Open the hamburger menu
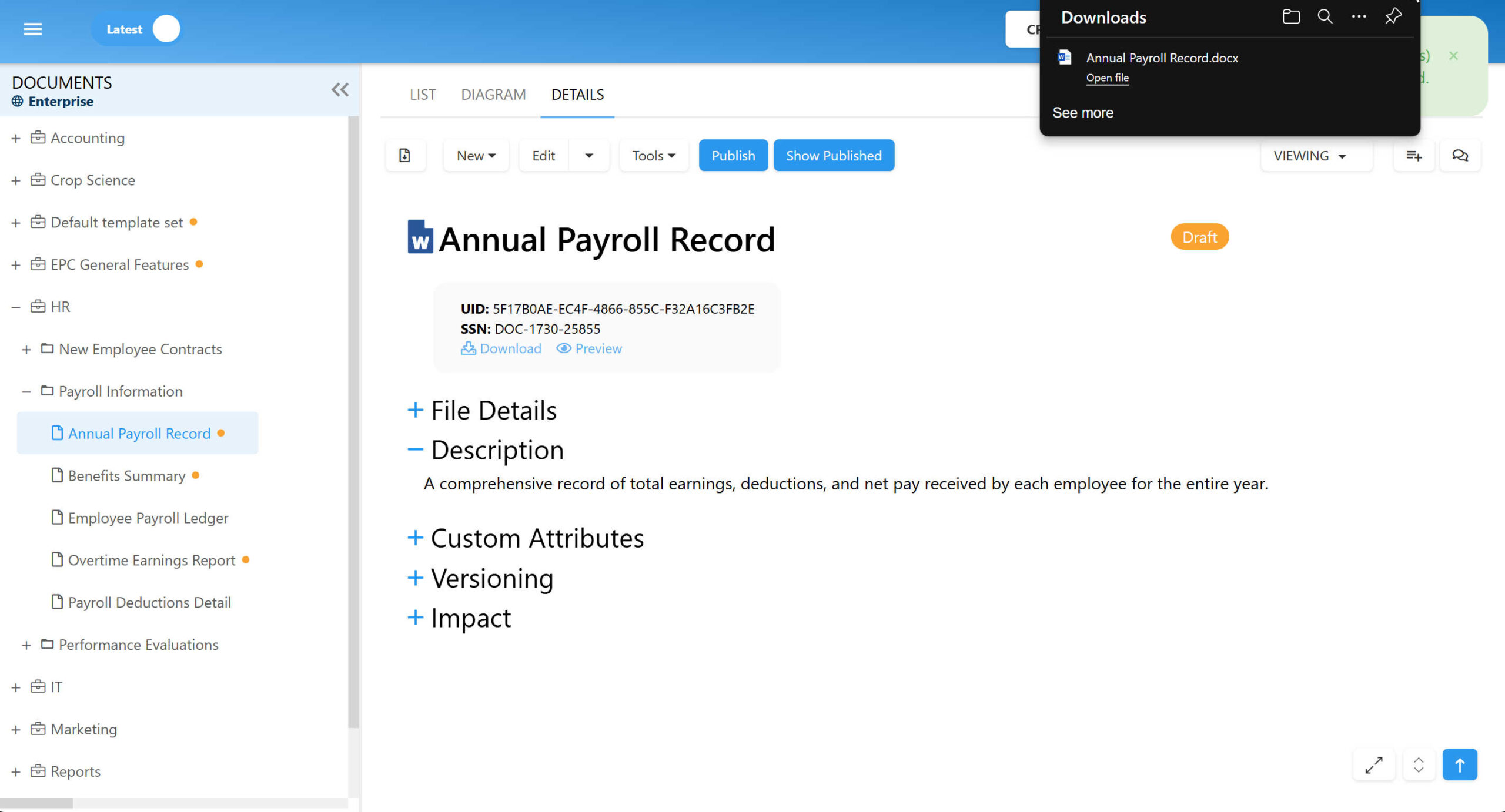 [x=32, y=29]
